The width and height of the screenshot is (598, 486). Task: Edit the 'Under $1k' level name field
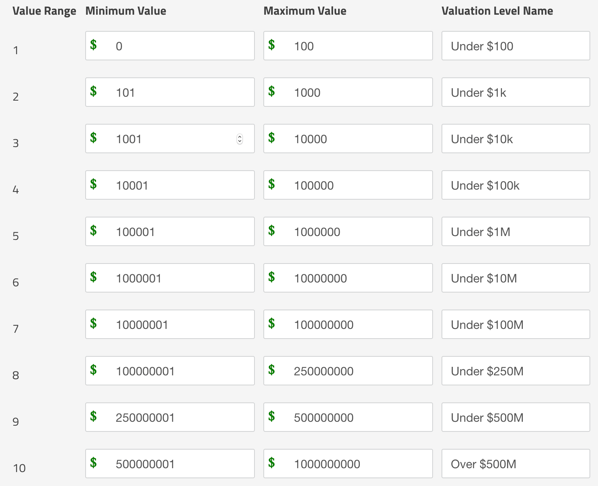point(516,92)
